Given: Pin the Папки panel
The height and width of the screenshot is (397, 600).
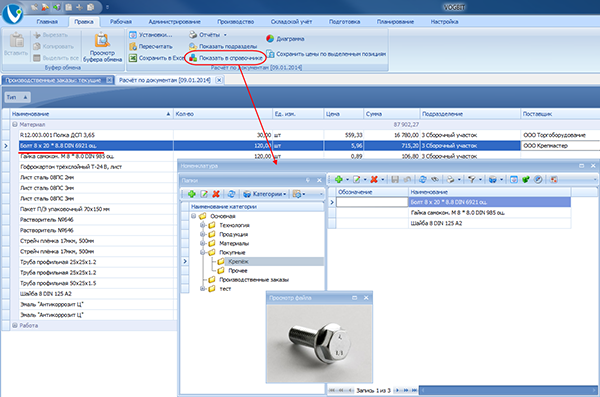Looking at the screenshot, I should coord(308,180).
